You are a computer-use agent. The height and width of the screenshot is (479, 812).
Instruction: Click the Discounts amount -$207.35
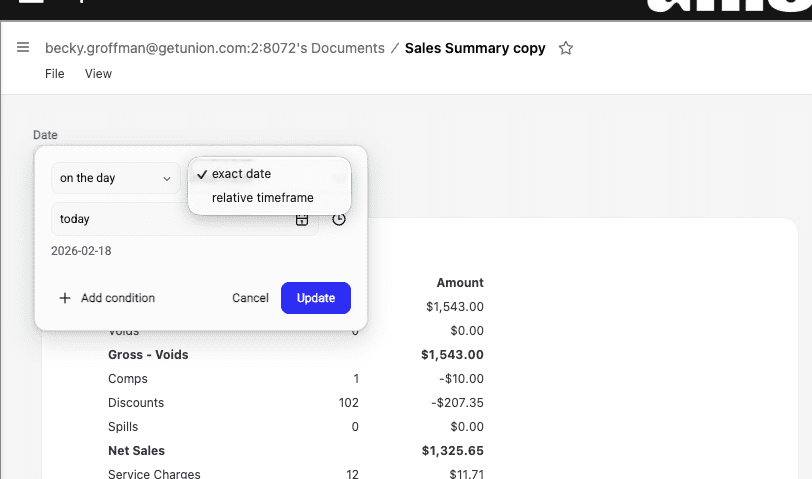(x=457, y=403)
